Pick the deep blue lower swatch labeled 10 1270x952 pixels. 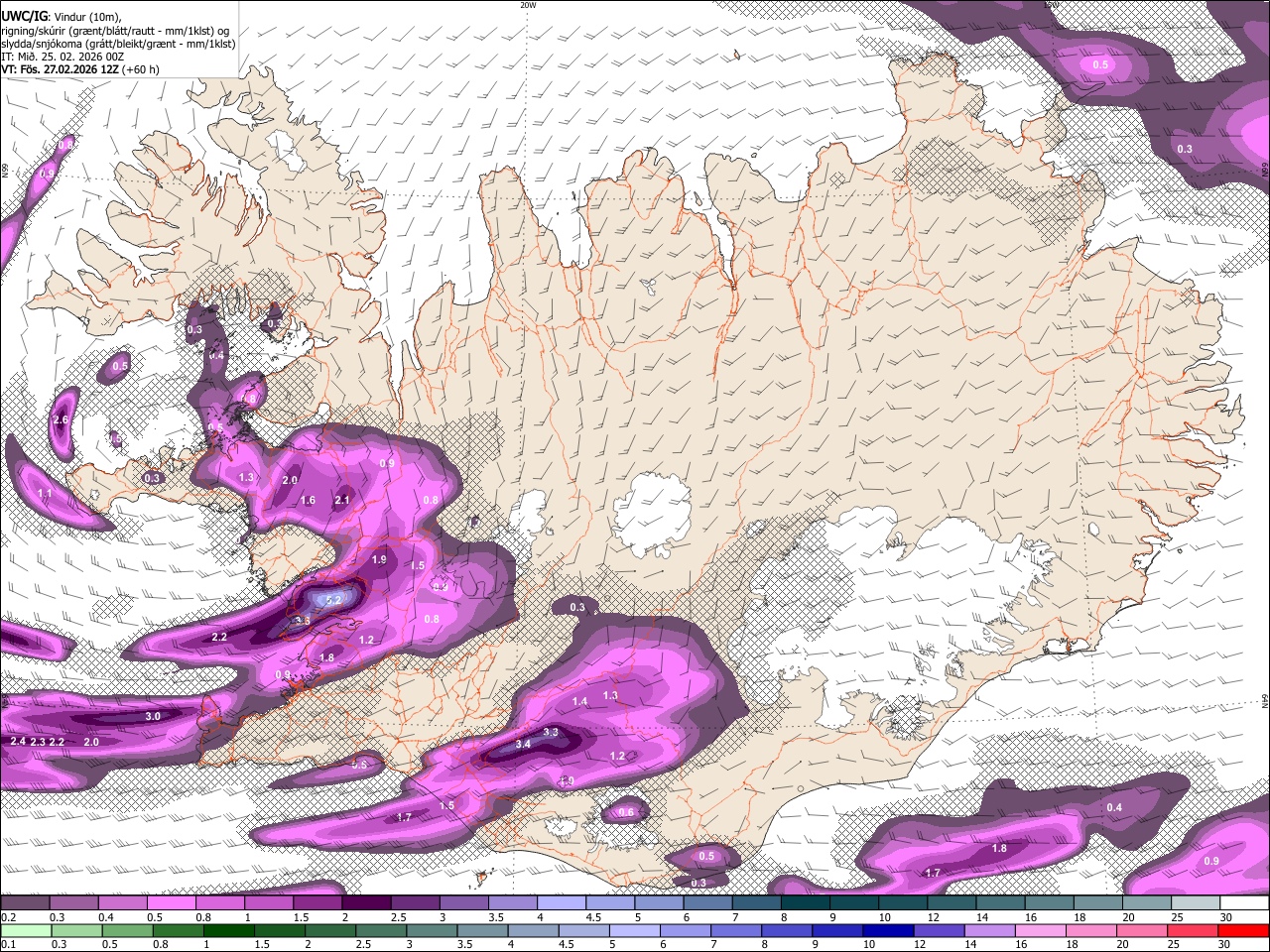click(x=888, y=930)
